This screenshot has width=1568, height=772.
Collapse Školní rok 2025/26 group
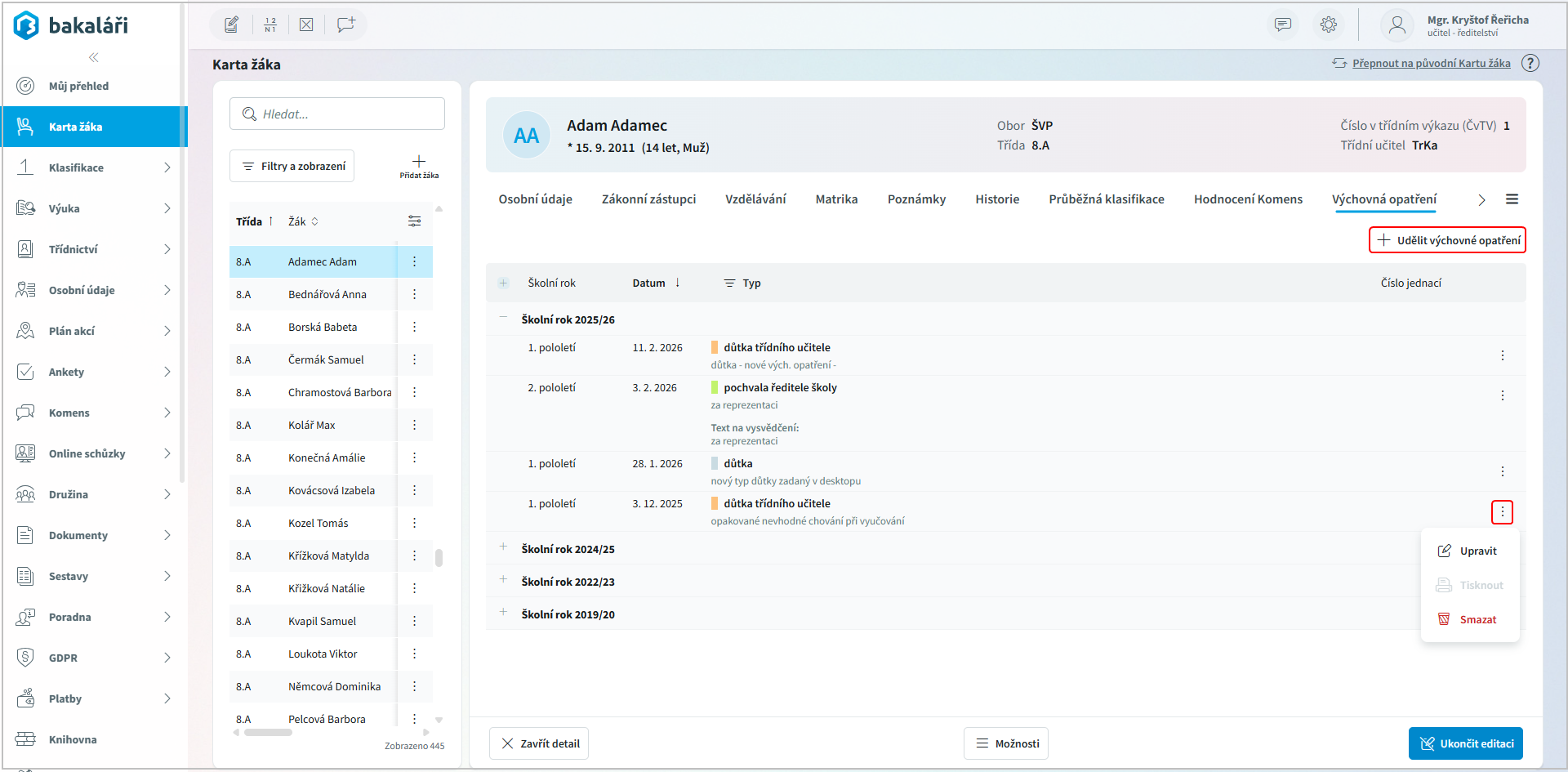click(503, 318)
